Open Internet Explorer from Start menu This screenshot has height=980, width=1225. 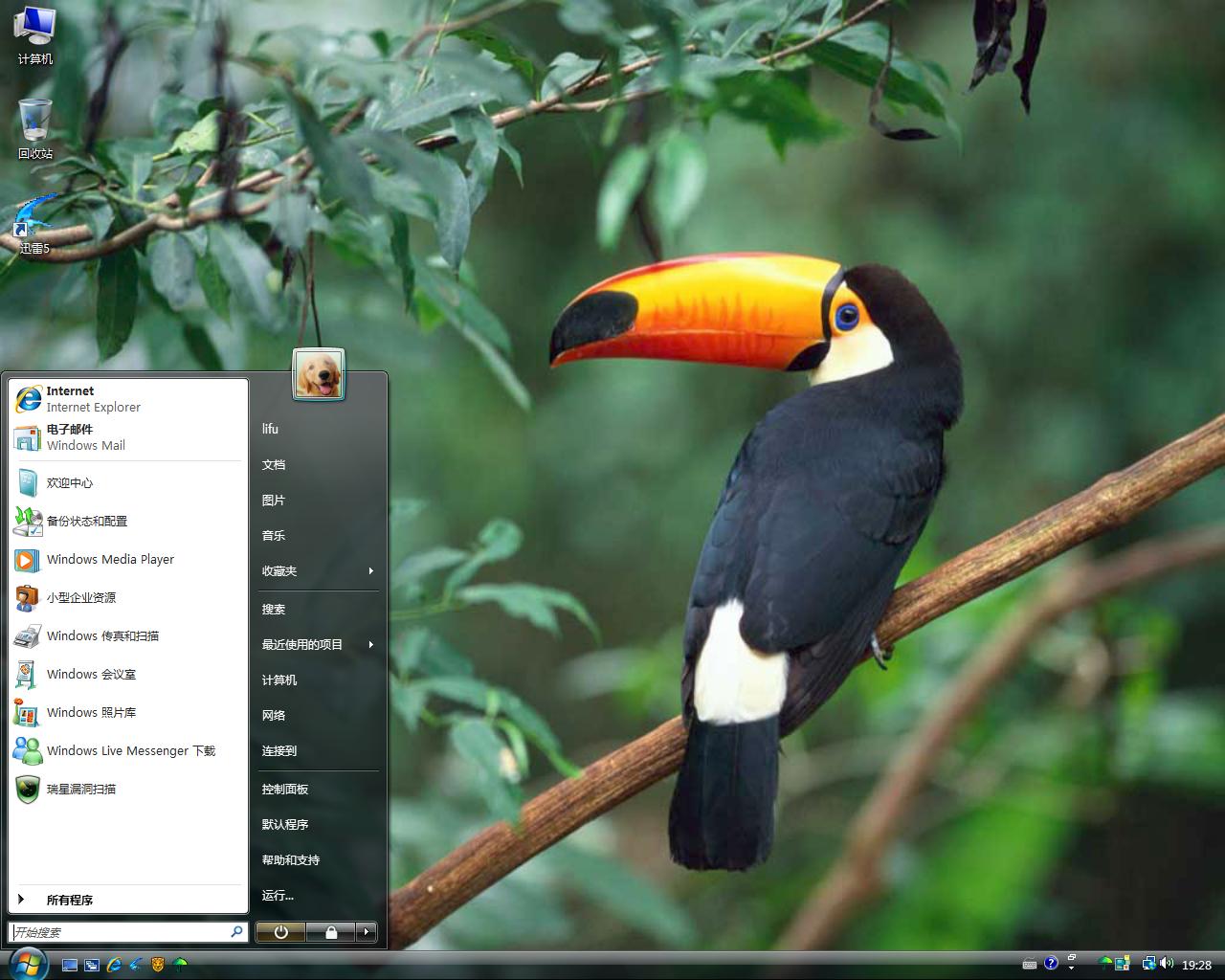(93, 399)
